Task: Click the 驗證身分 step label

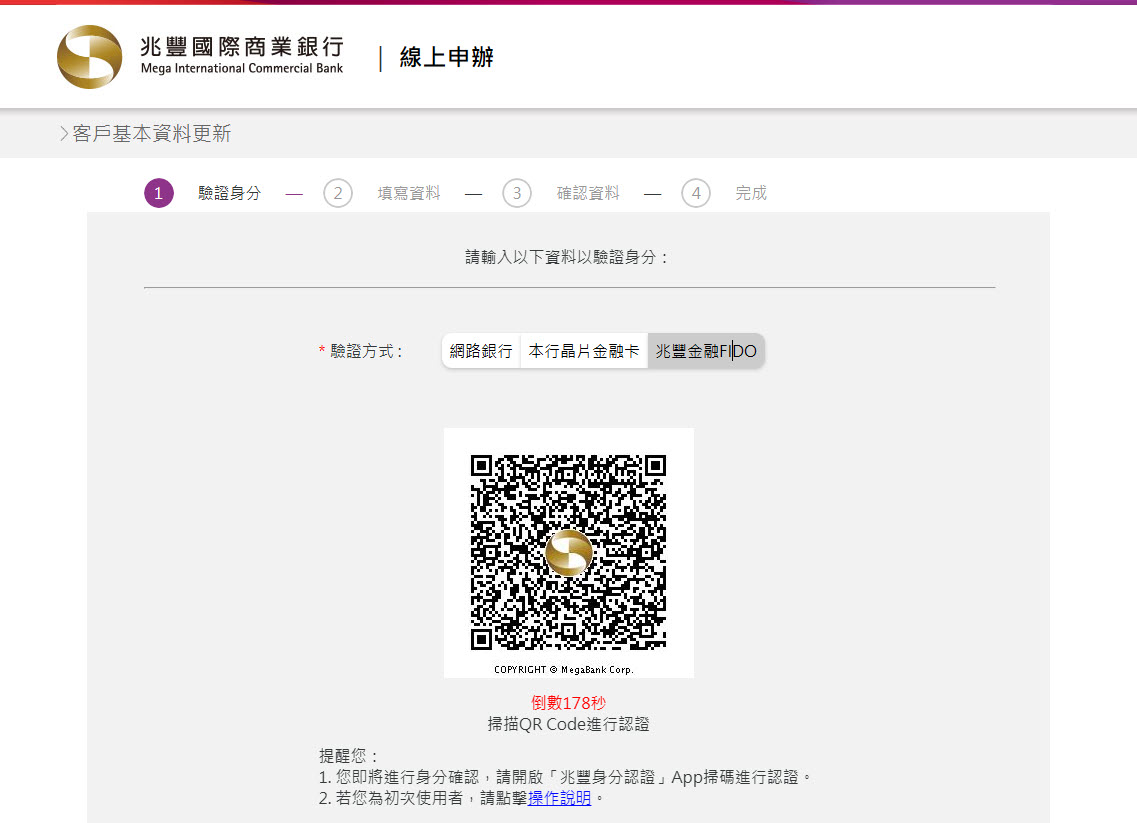Action: point(229,193)
